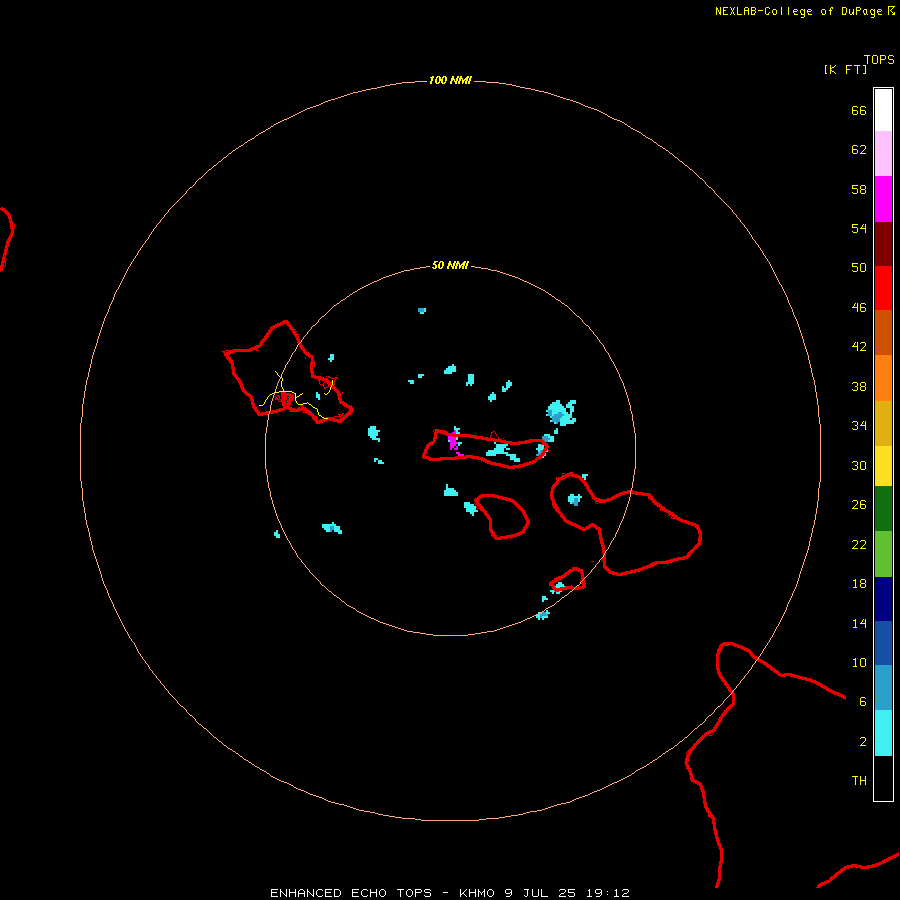This screenshot has height=900, width=900.
Task: Click the 50 NMI range ring label
Action: (x=450, y=265)
